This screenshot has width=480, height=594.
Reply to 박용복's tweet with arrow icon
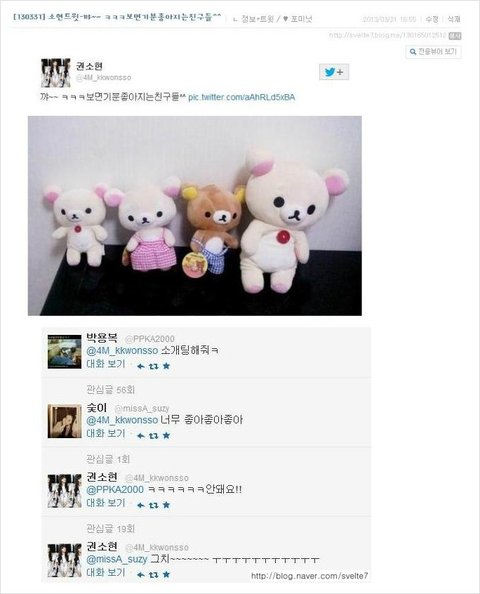[x=141, y=366]
